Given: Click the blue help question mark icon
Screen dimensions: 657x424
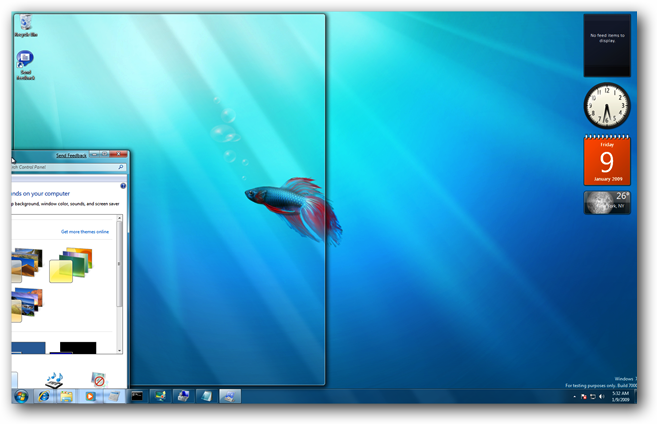Looking at the screenshot, I should [123, 186].
